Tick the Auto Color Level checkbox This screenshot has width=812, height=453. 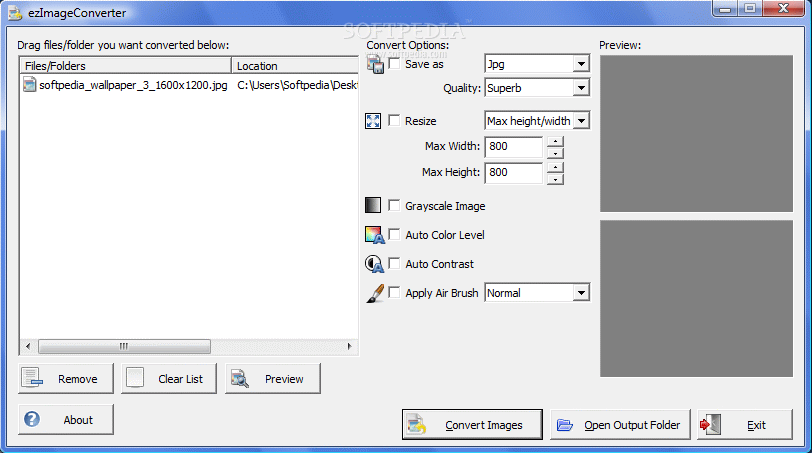point(394,235)
